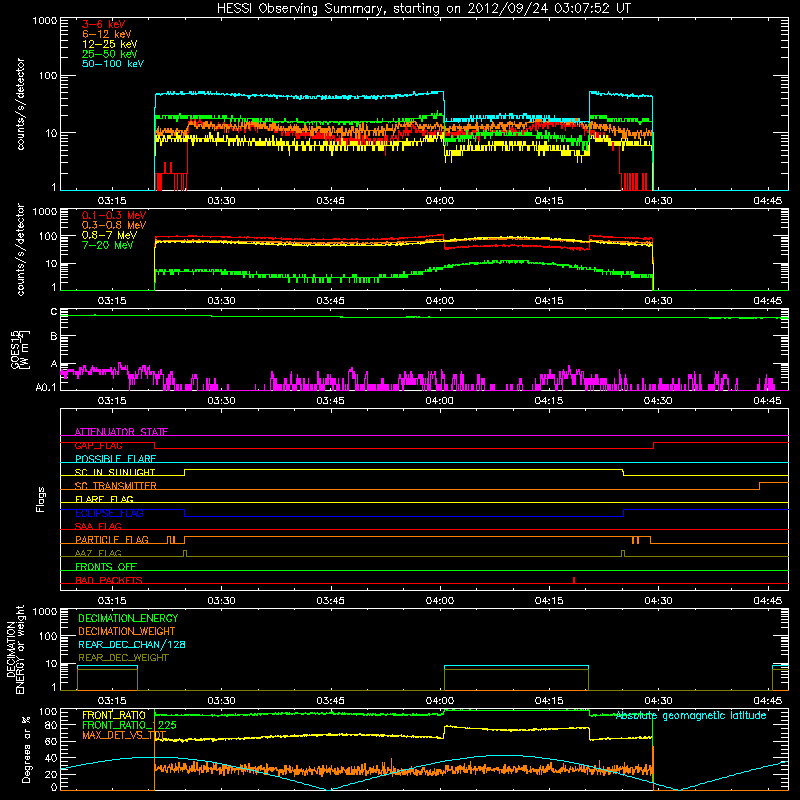The width and height of the screenshot is (800, 800).
Task: Select the red 3-6 keV legend label
Action: pos(104,24)
